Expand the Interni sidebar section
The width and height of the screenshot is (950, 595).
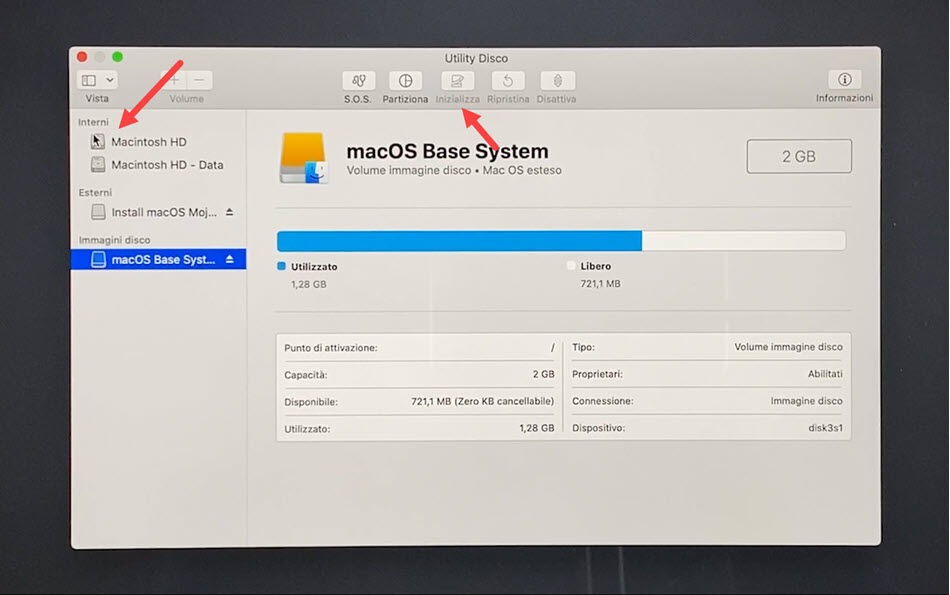point(93,120)
